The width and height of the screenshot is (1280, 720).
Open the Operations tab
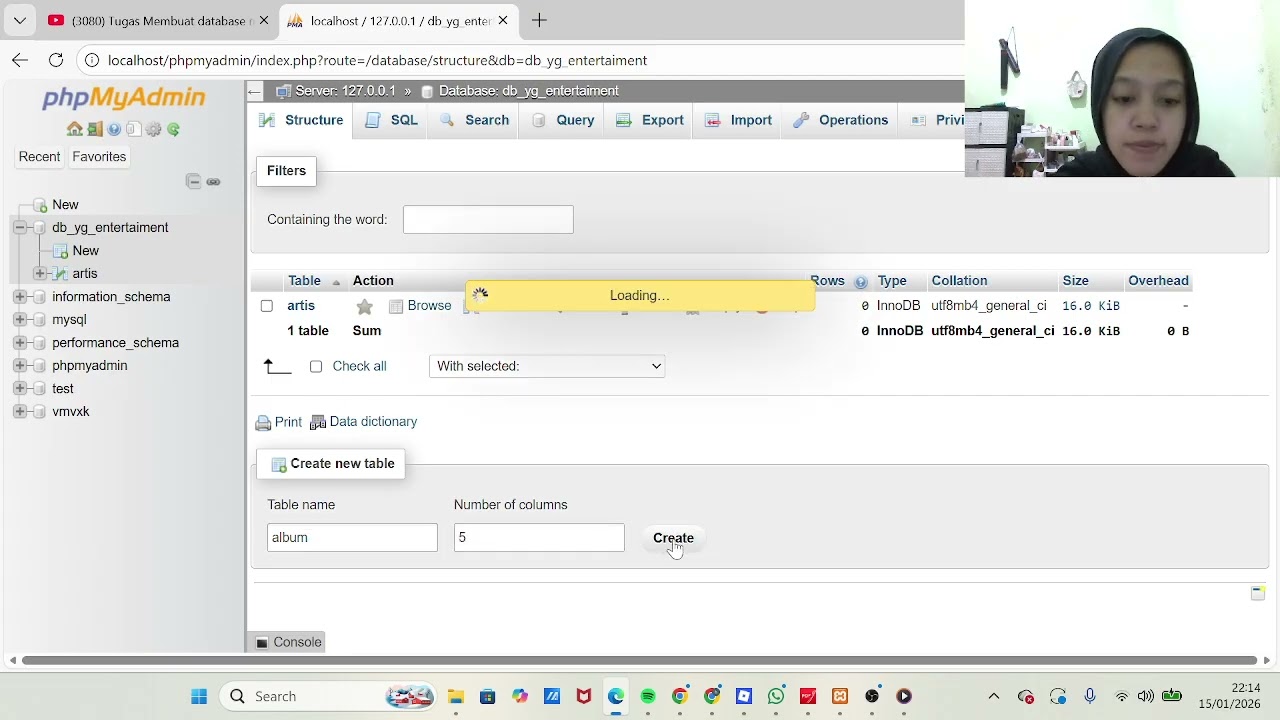tap(841, 120)
